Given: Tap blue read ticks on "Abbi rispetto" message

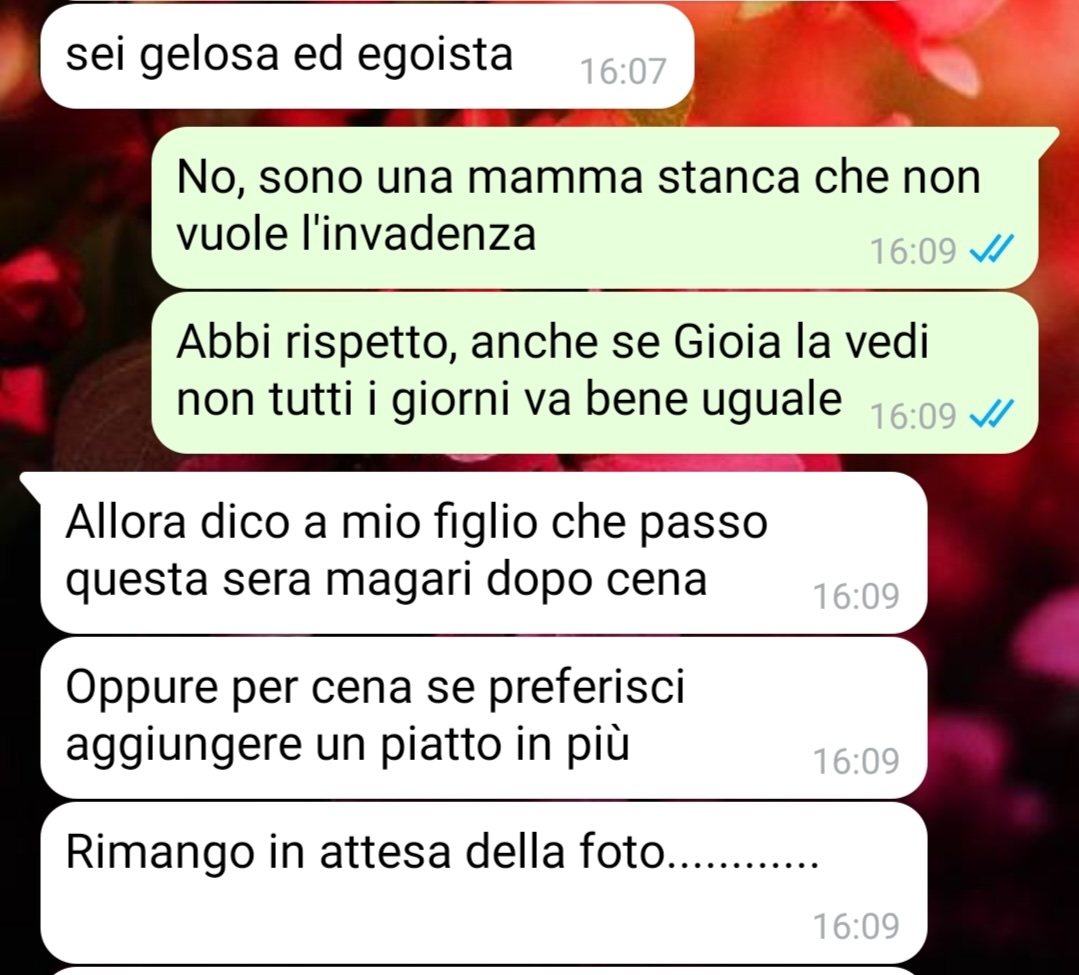Looking at the screenshot, I should coord(992,415).
